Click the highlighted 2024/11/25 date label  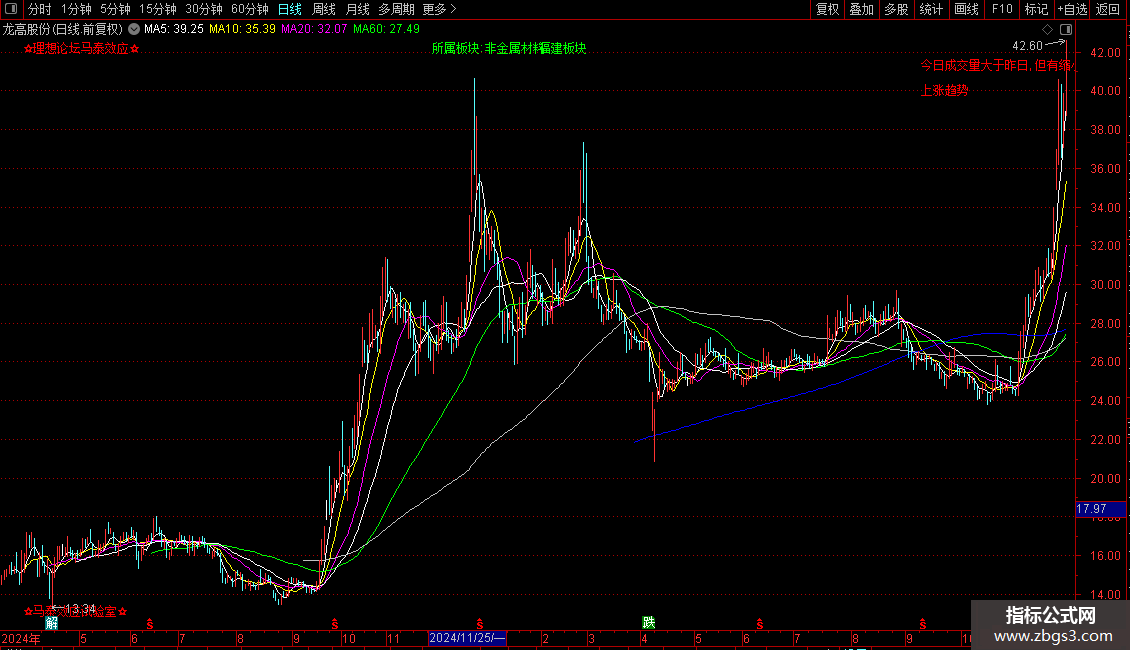(468, 638)
